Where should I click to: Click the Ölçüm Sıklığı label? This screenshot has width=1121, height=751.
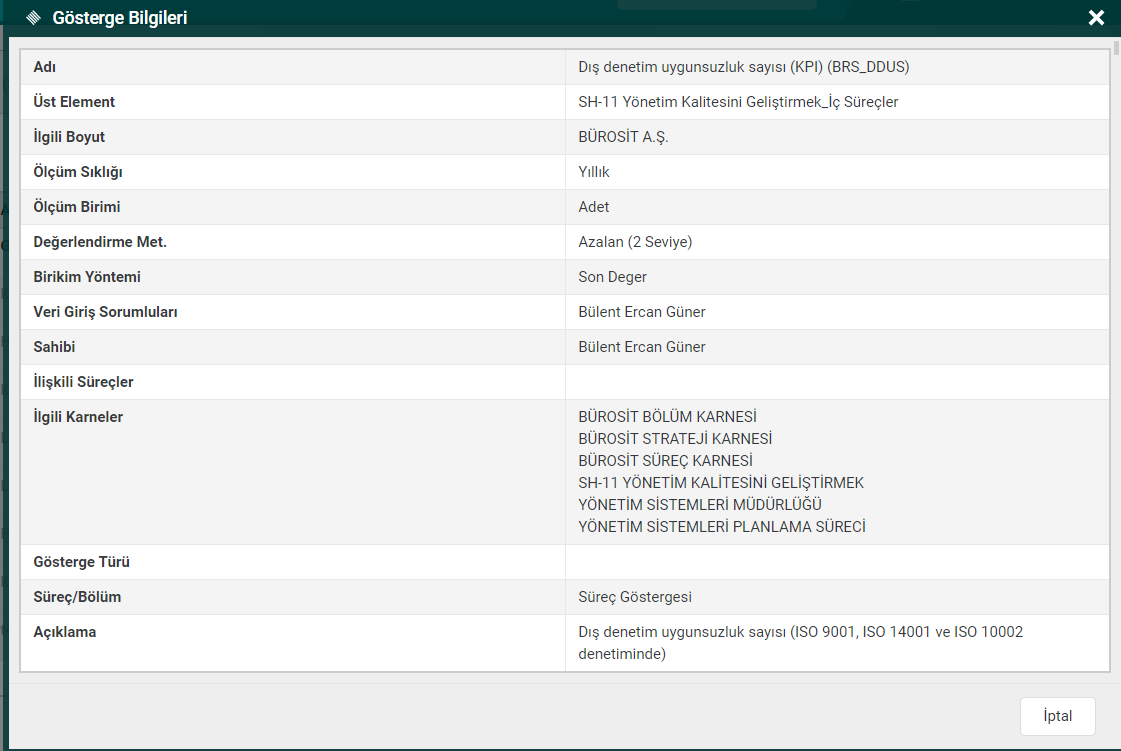tap(78, 172)
